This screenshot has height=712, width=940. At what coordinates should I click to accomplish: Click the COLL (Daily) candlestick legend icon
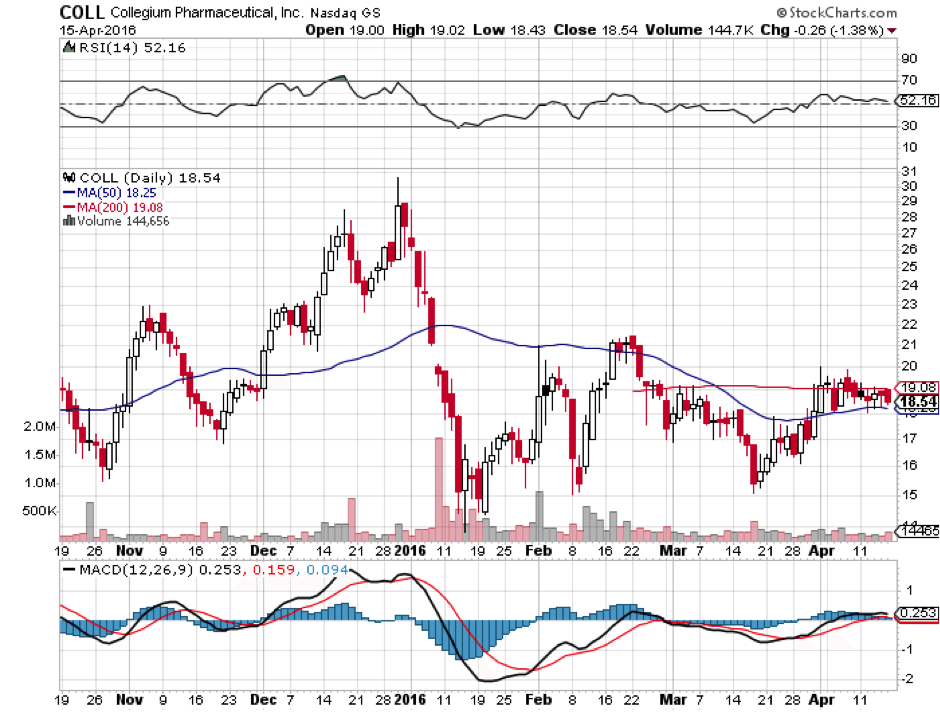click(67, 178)
